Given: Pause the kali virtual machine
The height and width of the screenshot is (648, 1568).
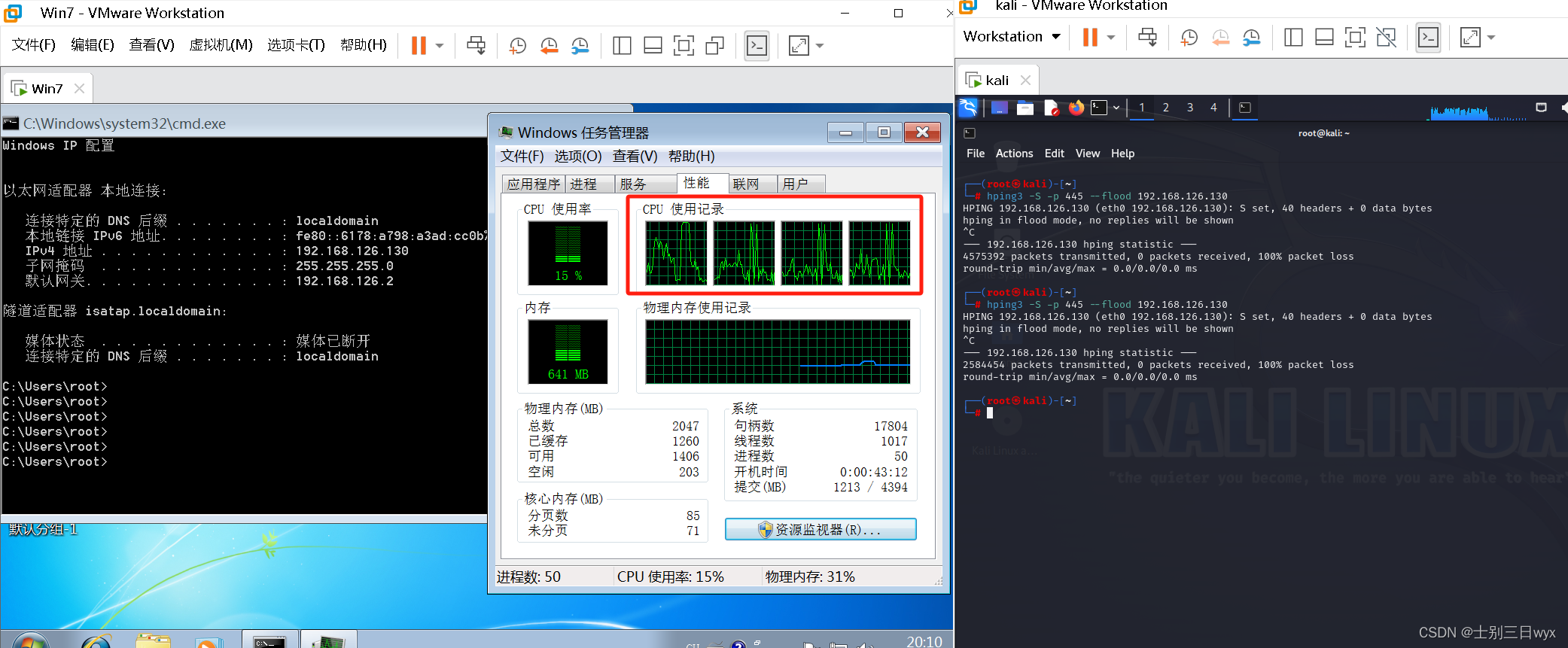Looking at the screenshot, I should (x=1090, y=37).
